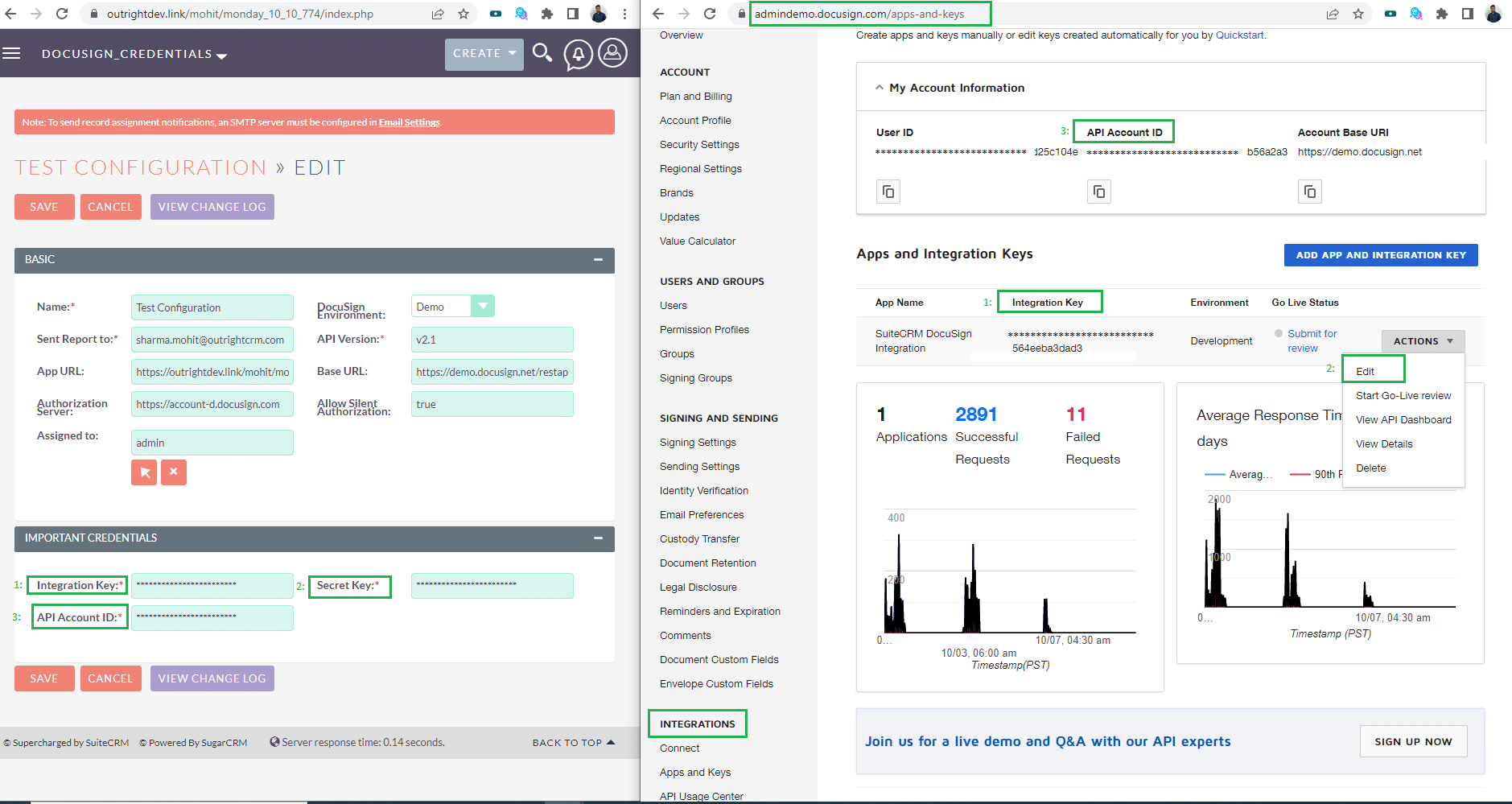Click the Submit for review link
Image resolution: width=1512 pixels, height=804 pixels.
click(x=1312, y=340)
